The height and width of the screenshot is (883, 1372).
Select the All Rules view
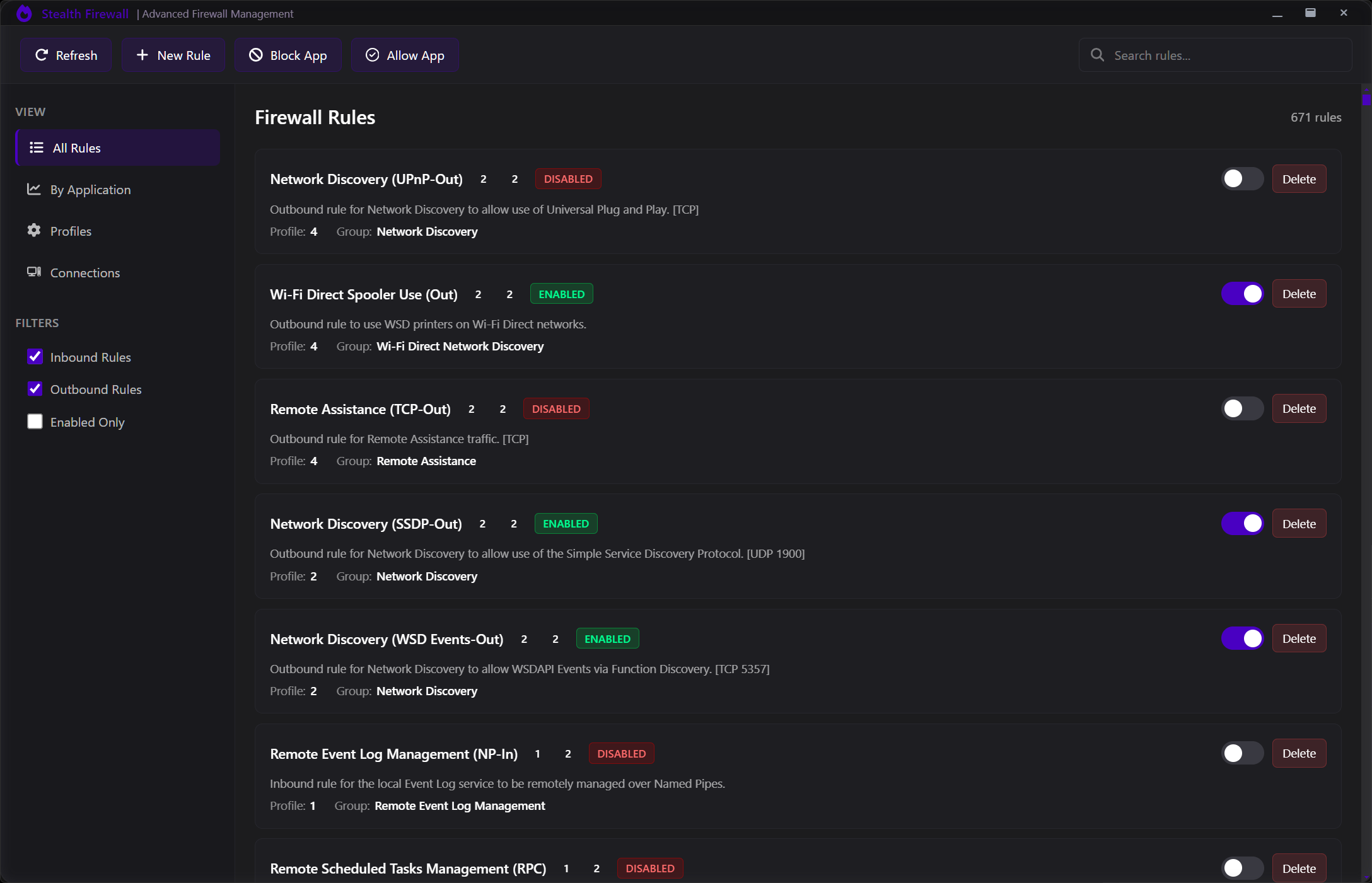[117, 148]
